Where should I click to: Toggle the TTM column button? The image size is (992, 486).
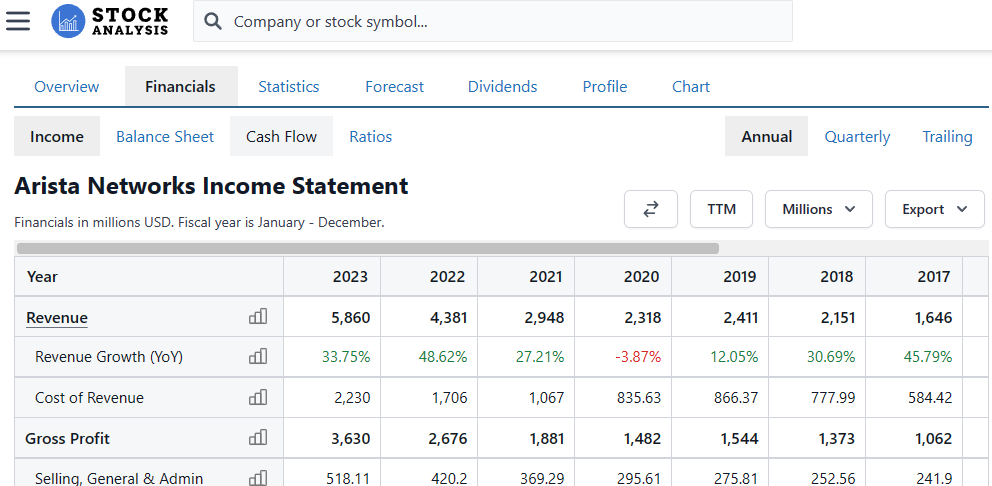pyautogui.click(x=721, y=209)
